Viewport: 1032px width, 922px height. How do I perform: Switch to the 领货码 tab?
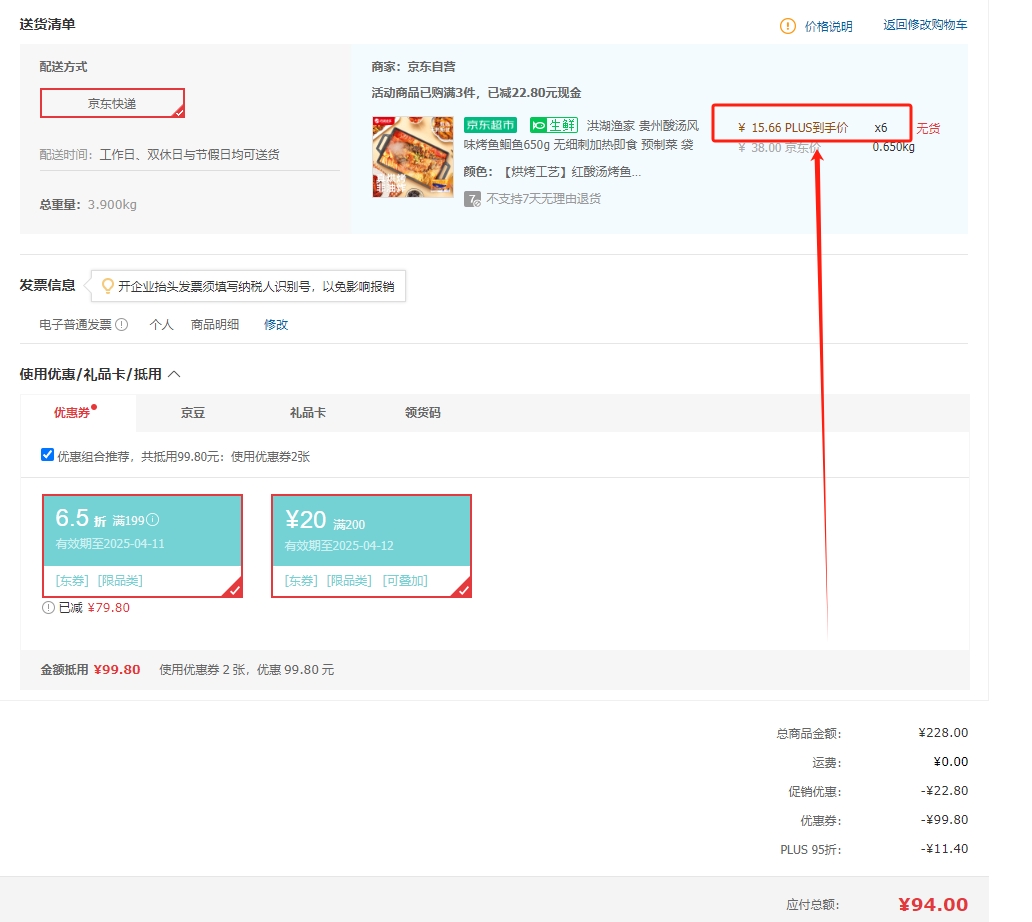pyautogui.click(x=423, y=413)
